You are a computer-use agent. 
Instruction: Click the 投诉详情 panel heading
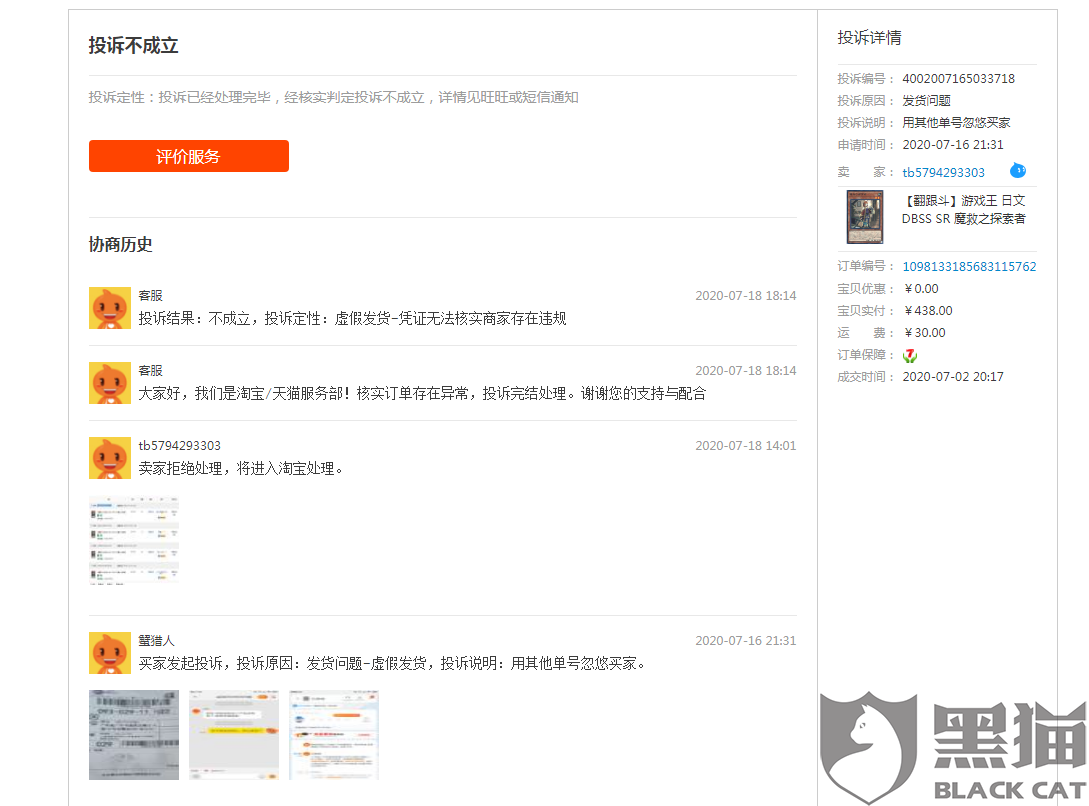[869, 37]
